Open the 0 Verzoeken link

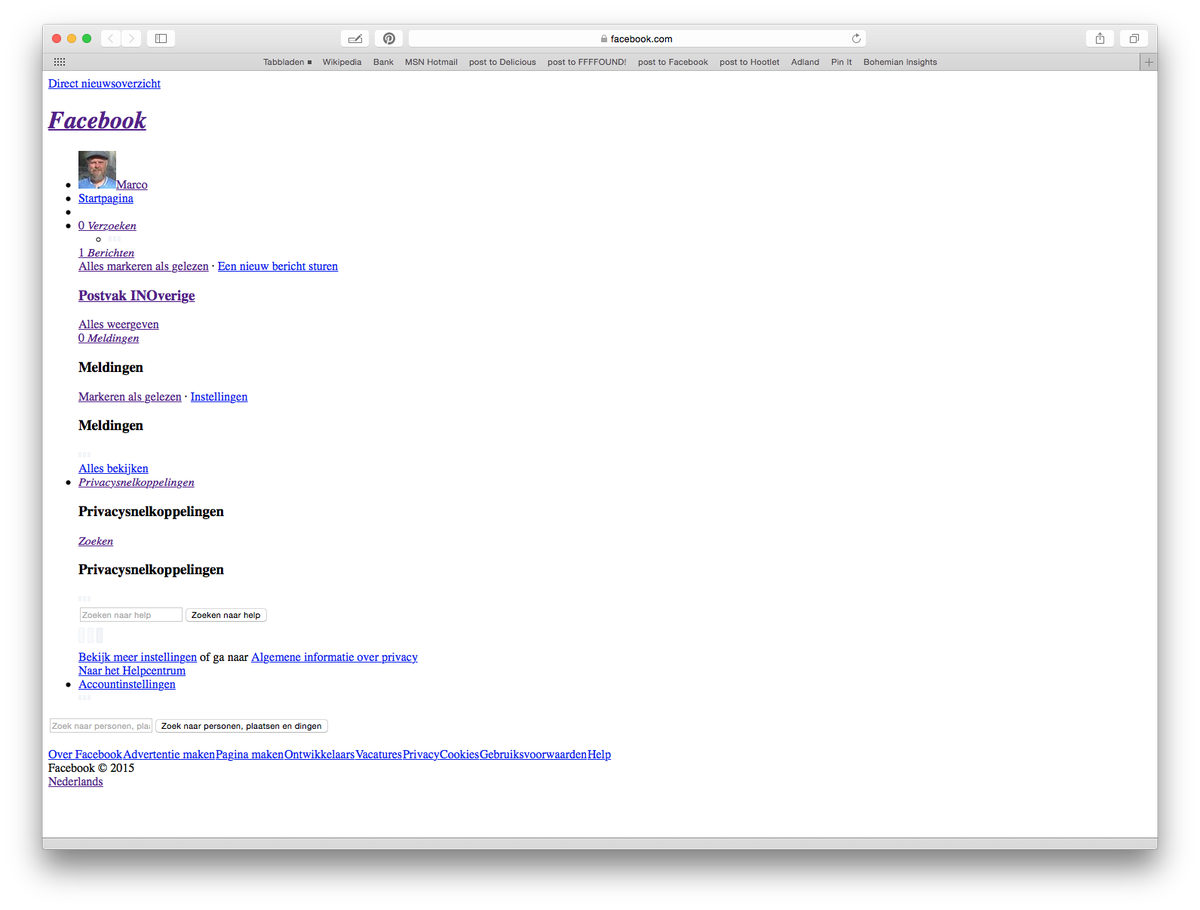[x=107, y=226]
